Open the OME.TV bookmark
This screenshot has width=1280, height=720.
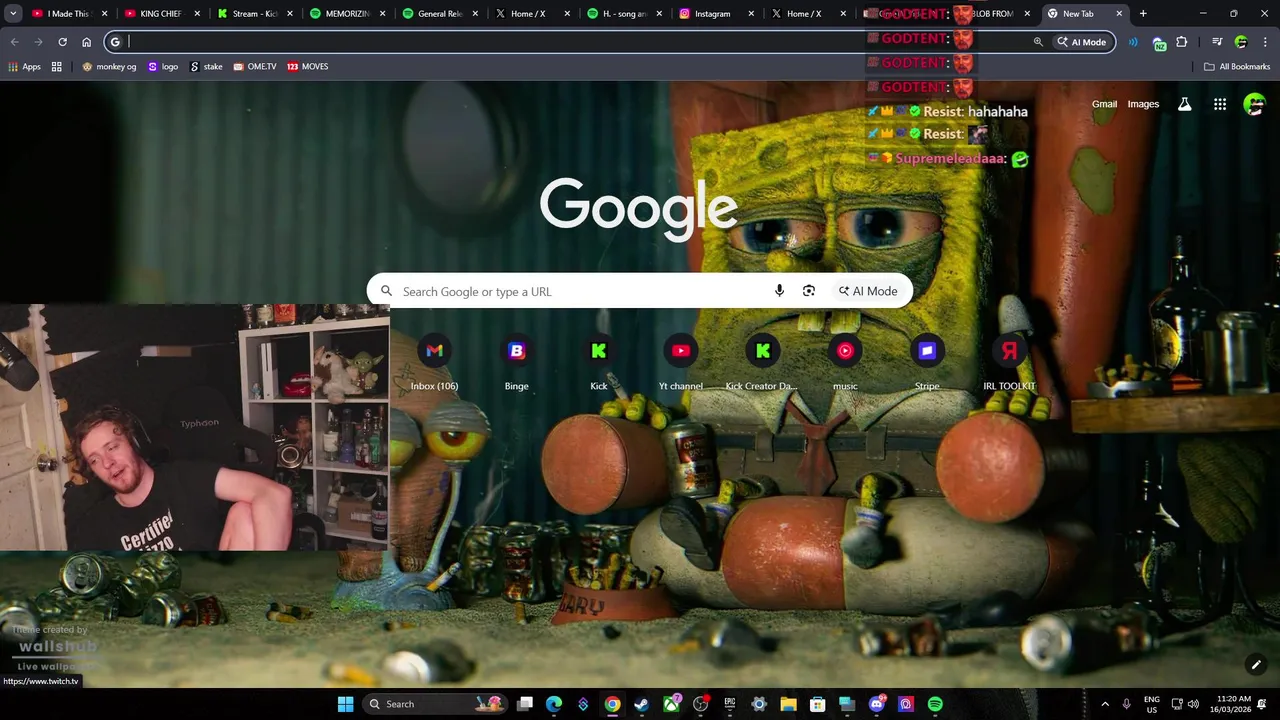[255, 66]
